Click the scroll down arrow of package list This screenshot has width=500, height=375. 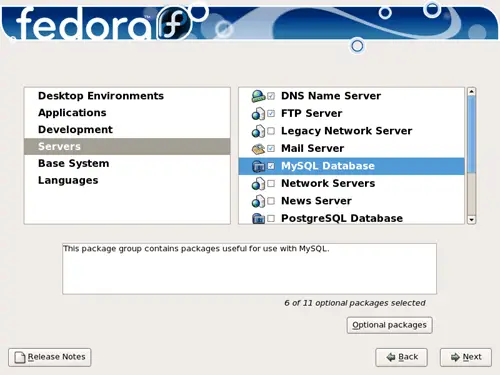tap(471, 220)
